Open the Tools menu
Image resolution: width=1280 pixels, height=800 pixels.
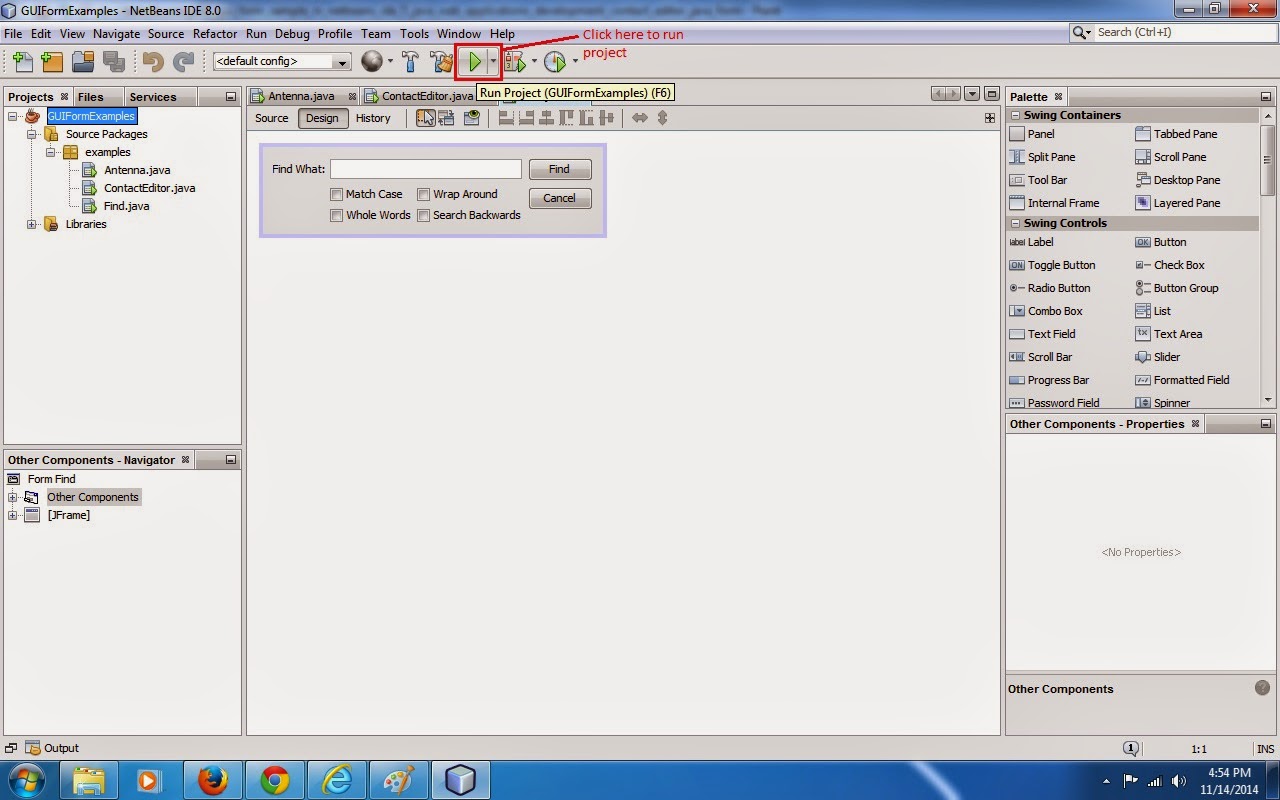pyautogui.click(x=414, y=33)
